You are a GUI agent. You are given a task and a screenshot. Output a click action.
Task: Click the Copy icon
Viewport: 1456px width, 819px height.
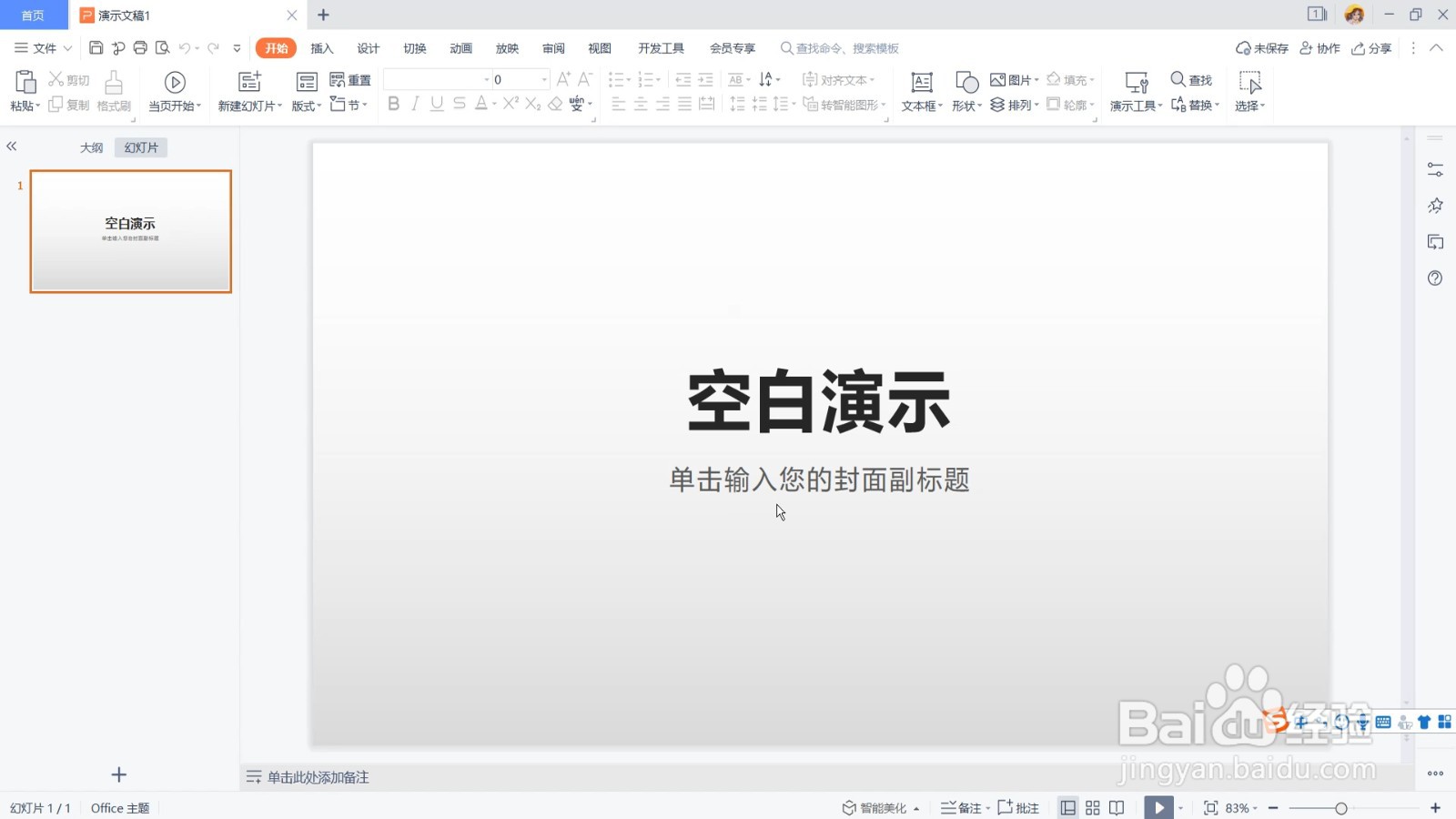(56, 105)
